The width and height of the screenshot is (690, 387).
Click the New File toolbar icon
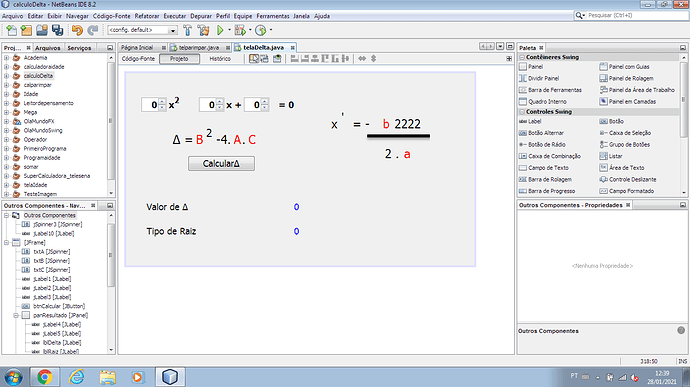(x=11, y=30)
